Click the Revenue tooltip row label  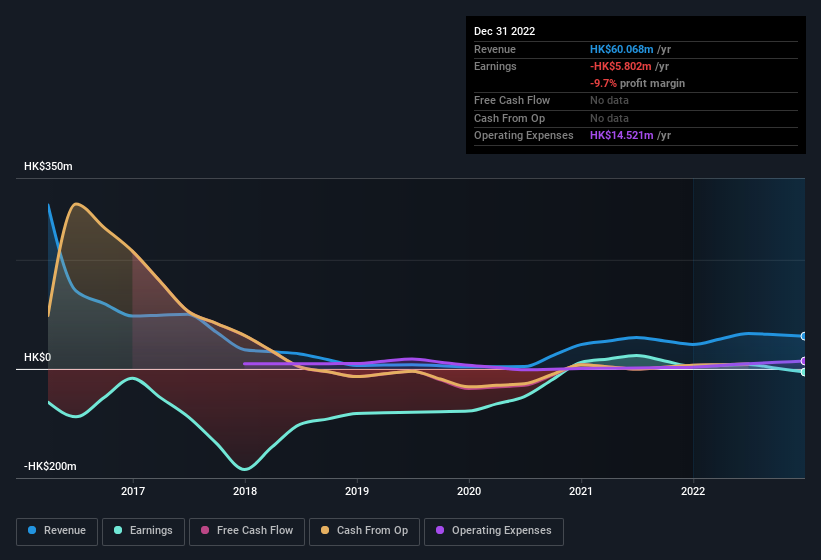(x=495, y=49)
